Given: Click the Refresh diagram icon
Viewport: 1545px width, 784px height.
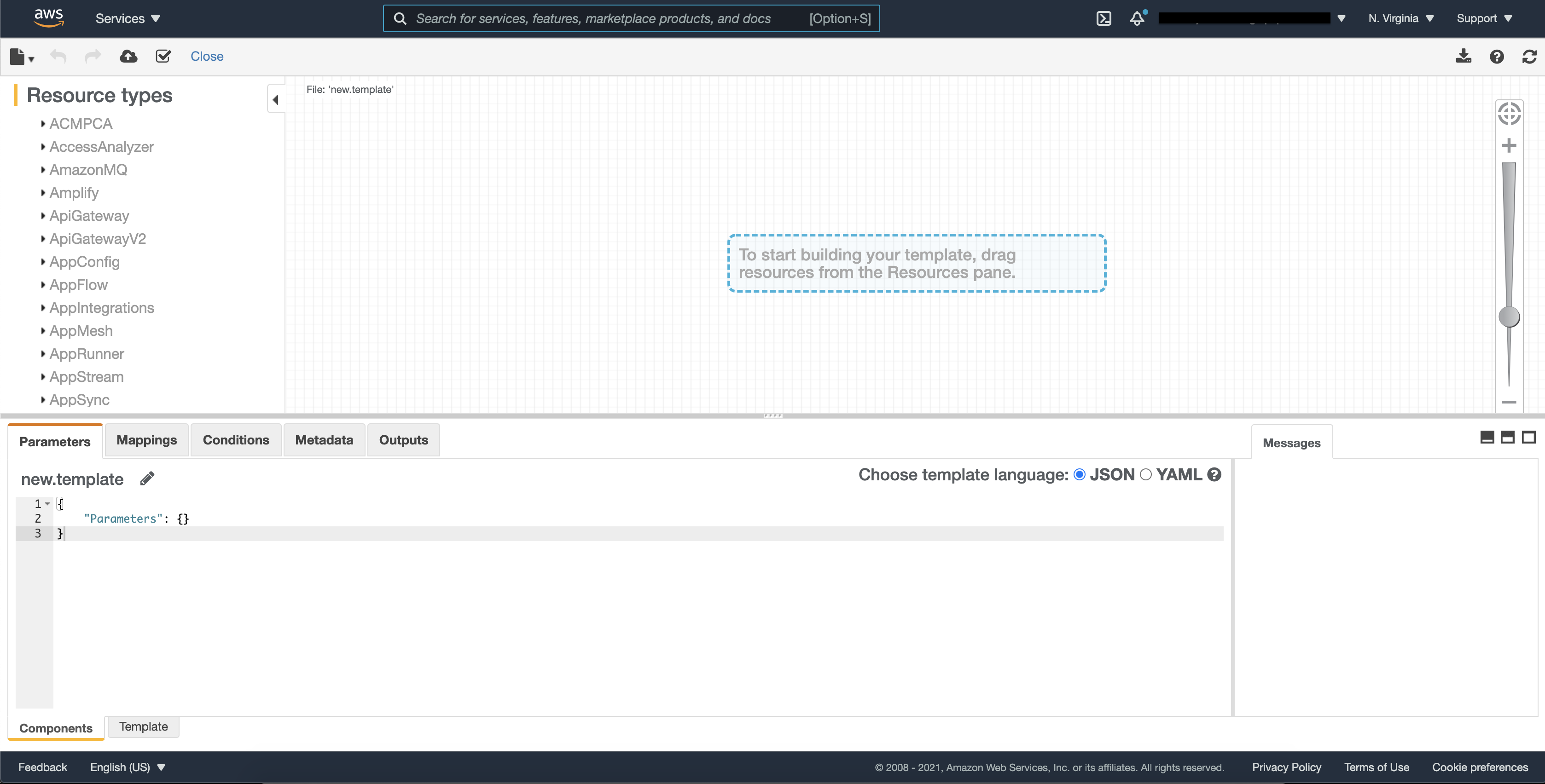Looking at the screenshot, I should point(1529,56).
